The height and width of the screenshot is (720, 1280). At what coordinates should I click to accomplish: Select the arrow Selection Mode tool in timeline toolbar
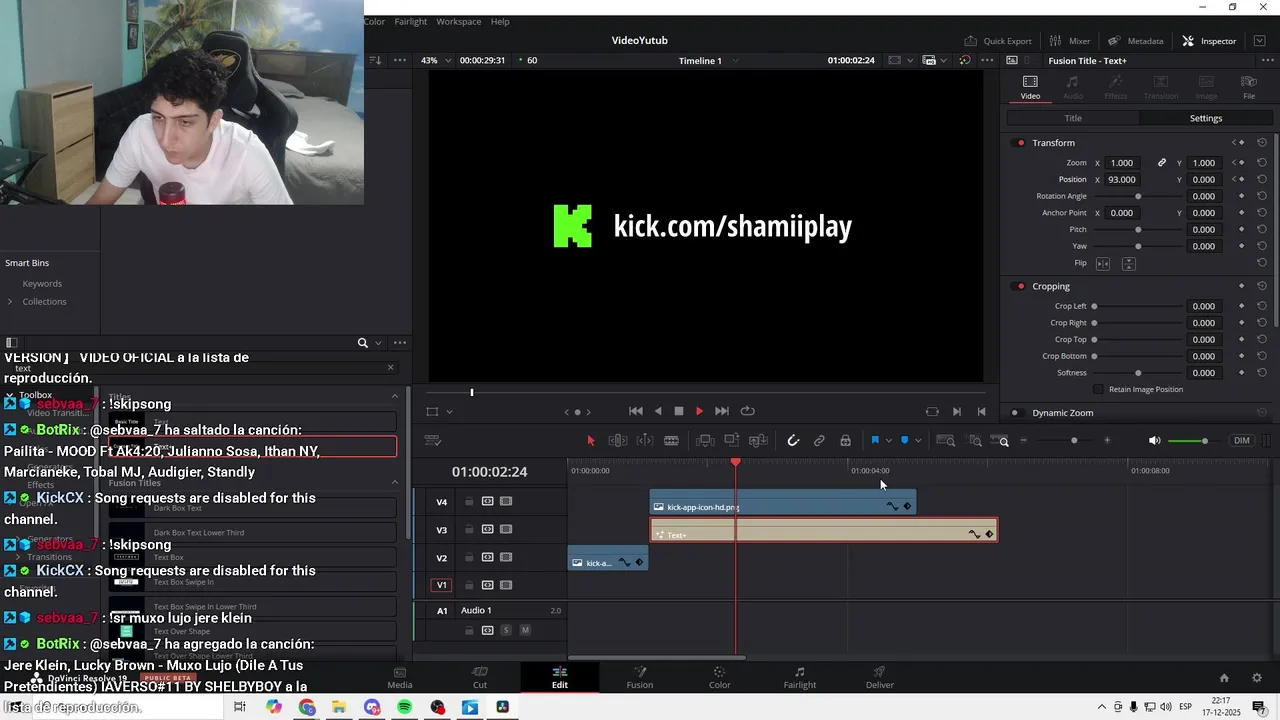(x=591, y=441)
